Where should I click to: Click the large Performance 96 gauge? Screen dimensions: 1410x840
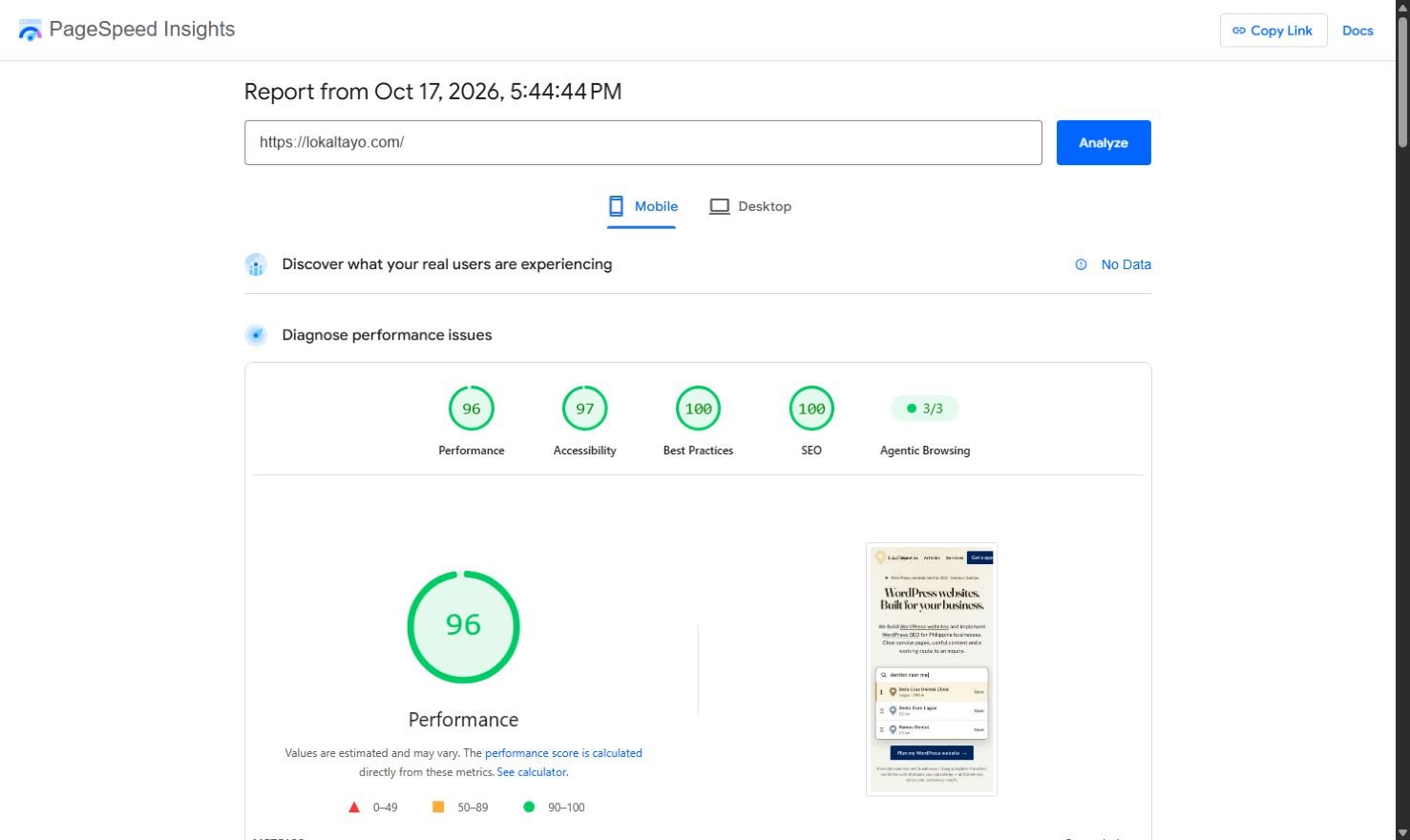(x=463, y=626)
